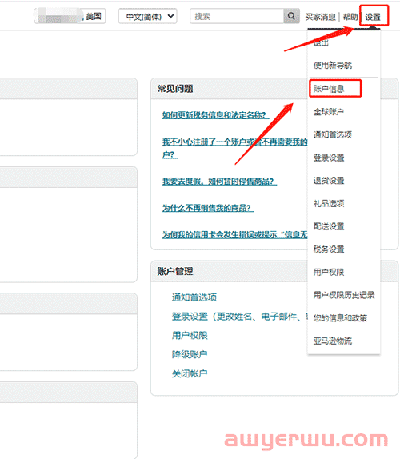Open FAQ link 为什么不再销售我的商品?
The height and width of the screenshot is (459, 400).
(208, 208)
